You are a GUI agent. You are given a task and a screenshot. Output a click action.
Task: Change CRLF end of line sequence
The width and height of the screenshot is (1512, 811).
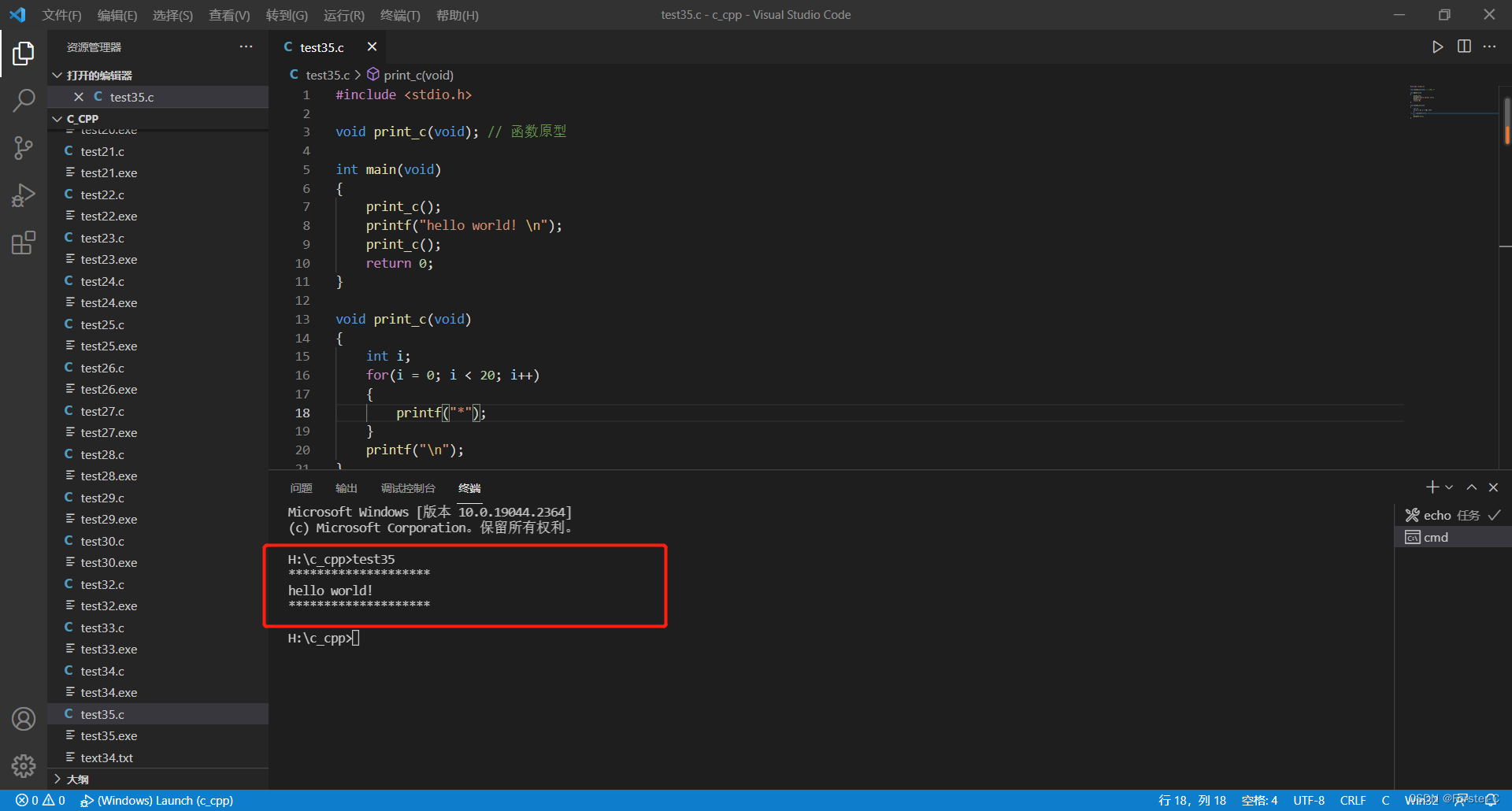[1353, 800]
